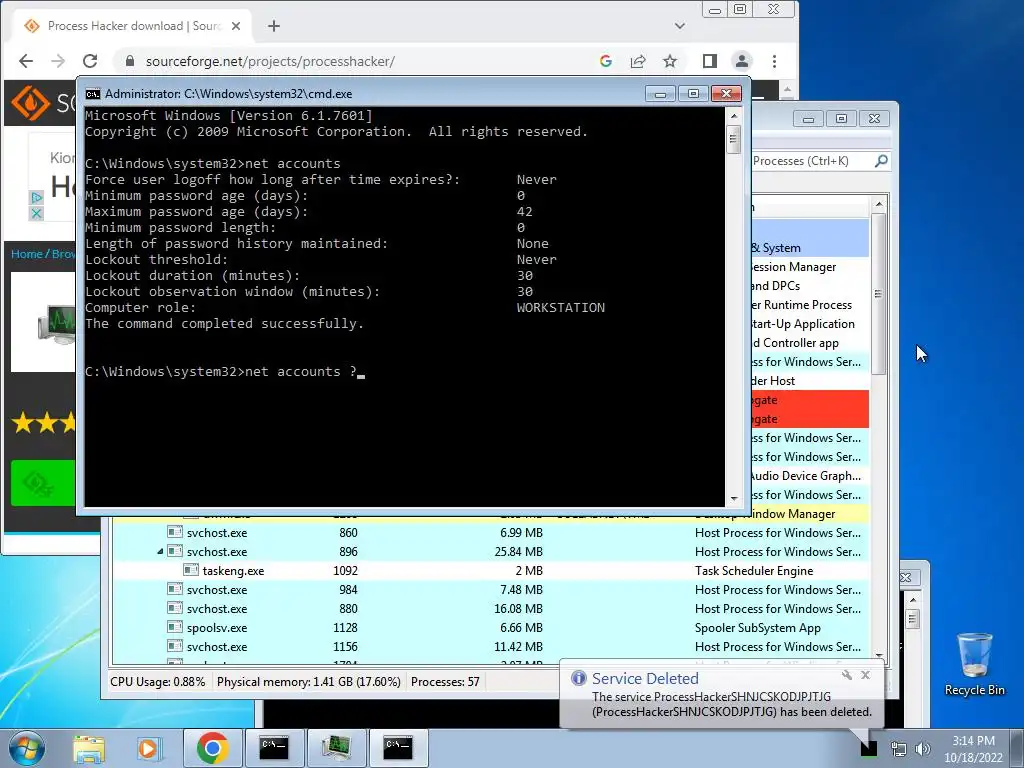This screenshot has width=1024, height=768.
Task: Click the Recycle Bin desktop icon
Action: click(x=974, y=664)
